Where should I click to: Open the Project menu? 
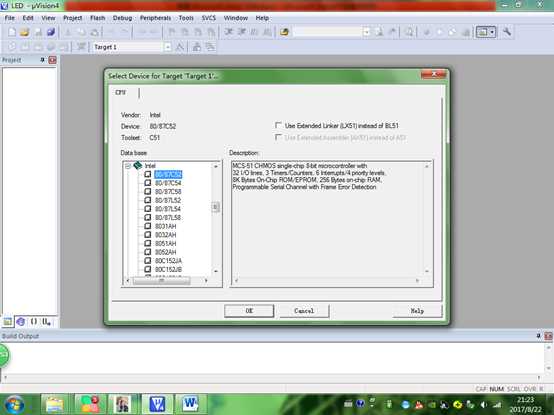[x=72, y=18]
